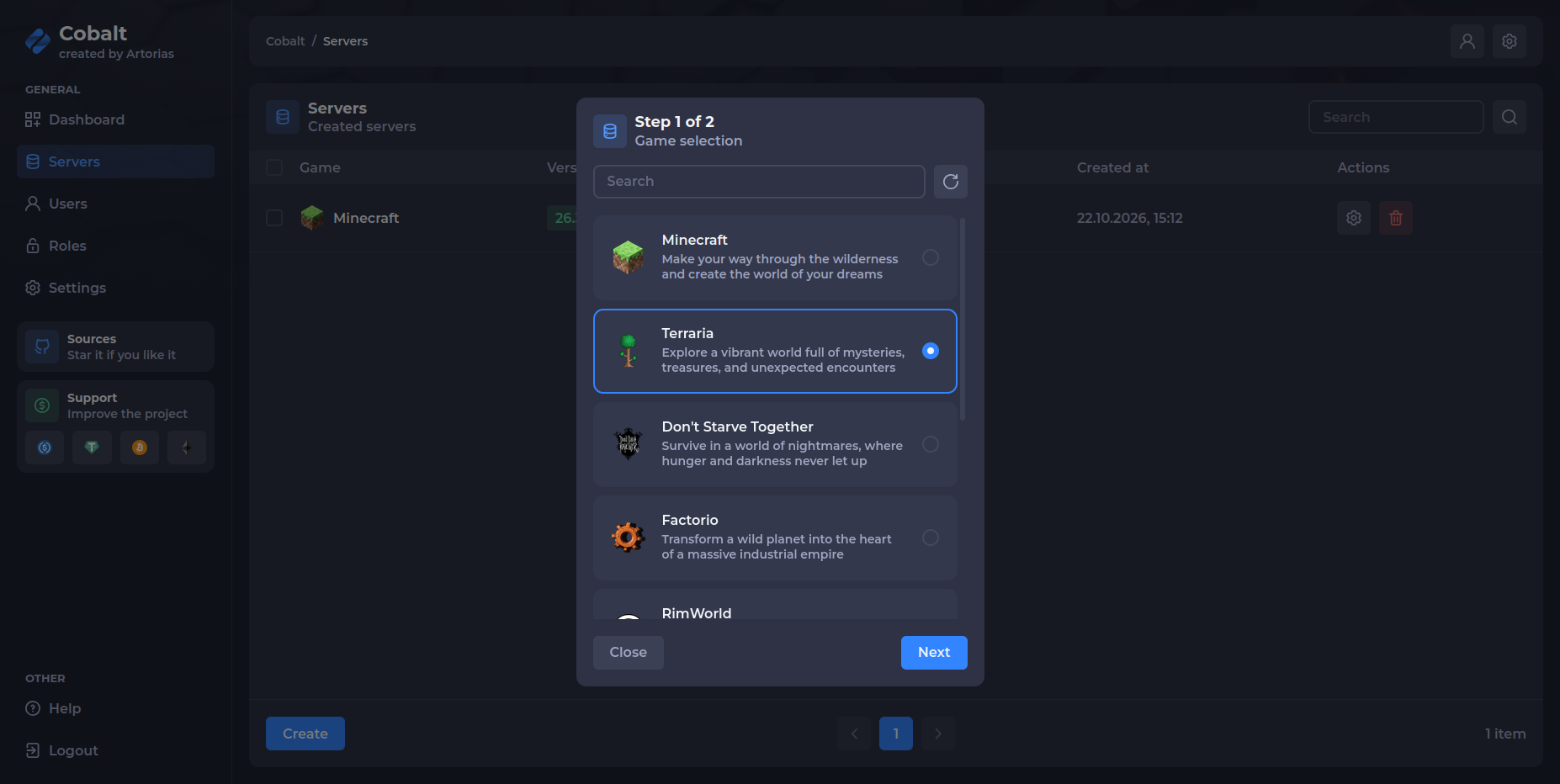Click the Next button
This screenshot has height=784, width=1560.
click(x=934, y=653)
